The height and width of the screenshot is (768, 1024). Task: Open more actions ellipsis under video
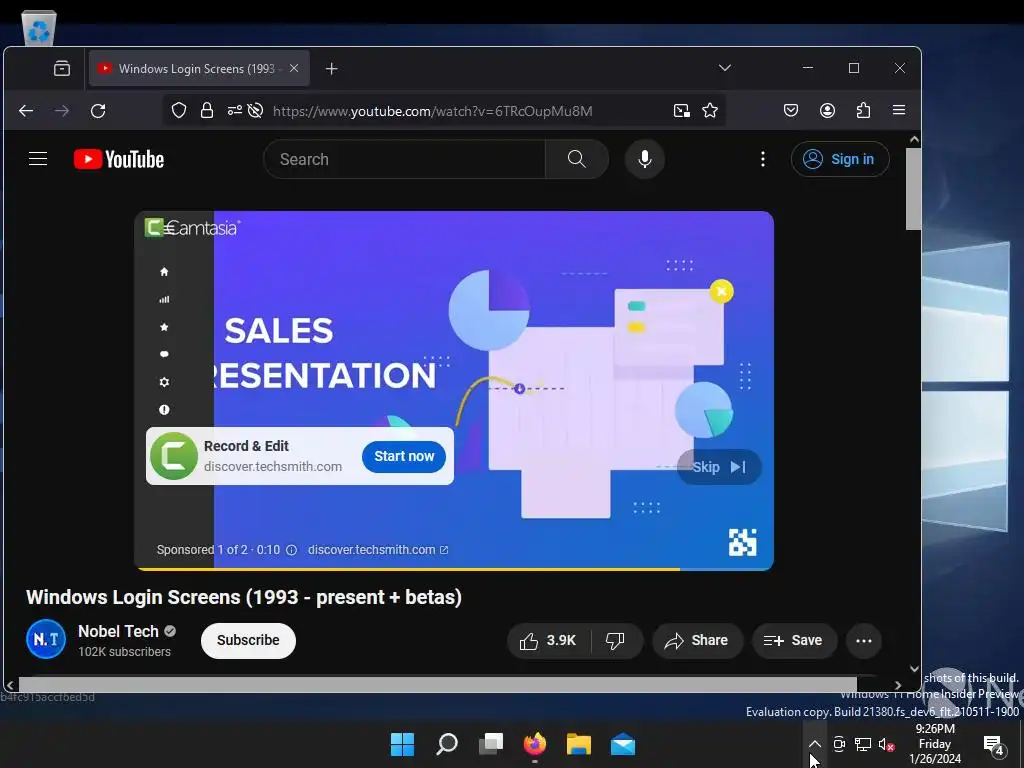(864, 641)
